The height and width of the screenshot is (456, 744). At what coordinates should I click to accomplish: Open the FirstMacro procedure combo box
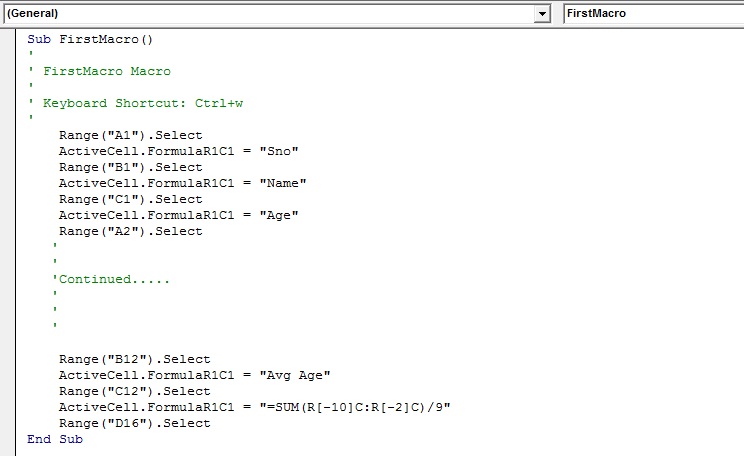pos(654,13)
